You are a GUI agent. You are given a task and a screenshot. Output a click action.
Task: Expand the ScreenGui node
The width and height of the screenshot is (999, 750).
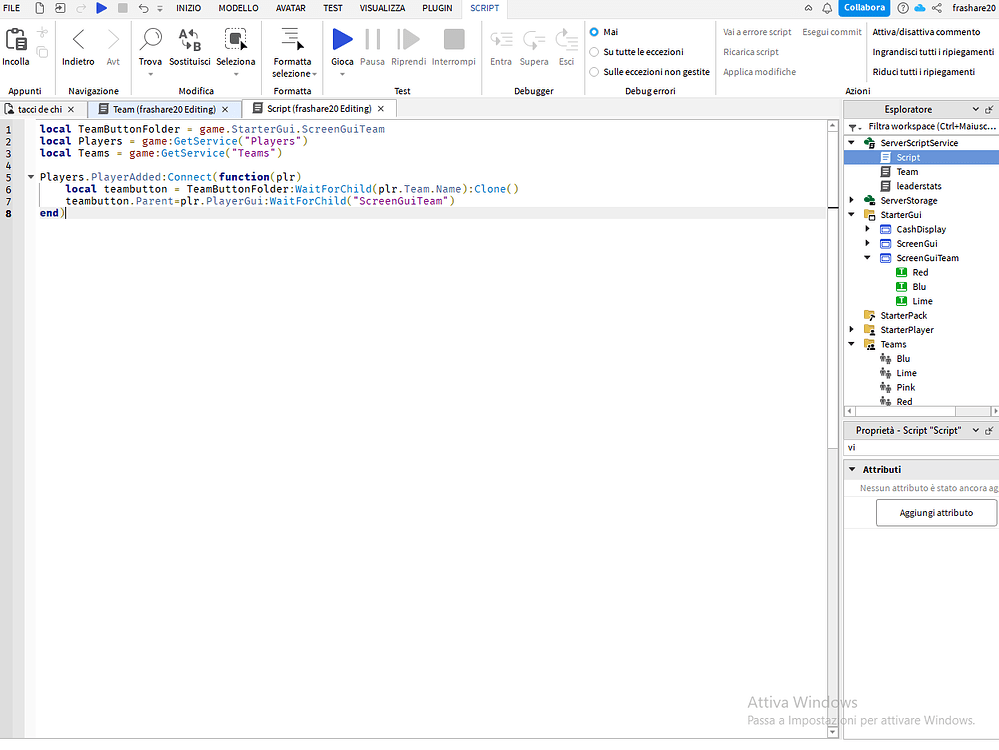(867, 243)
